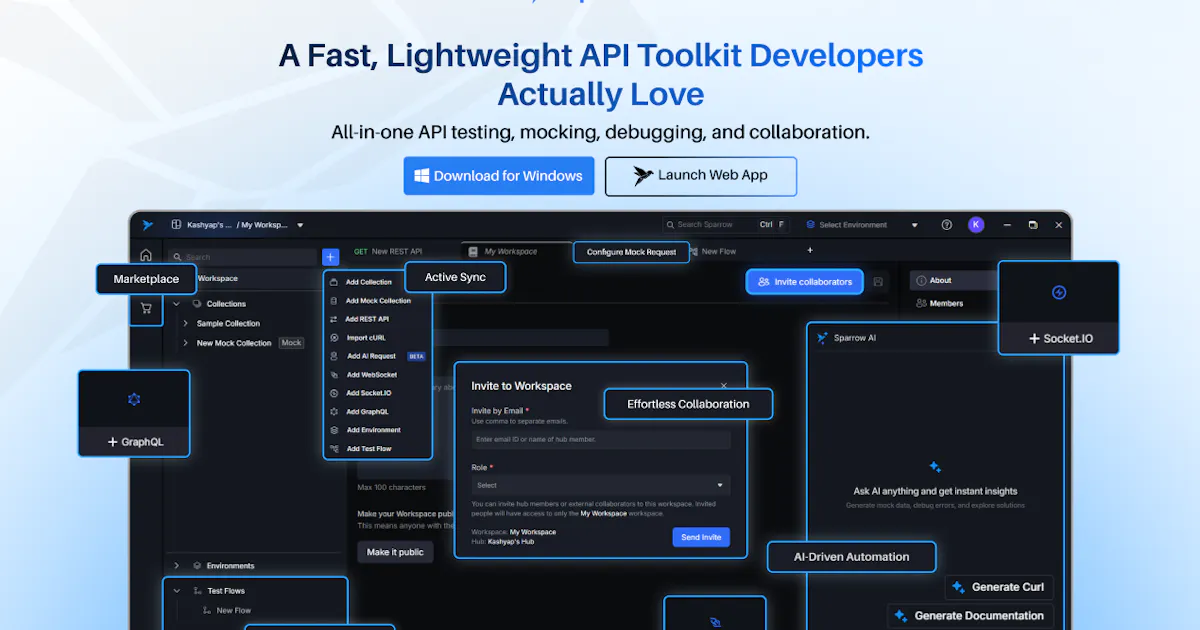This screenshot has height=630, width=1200.
Task: Open the K user avatar menu
Action: (976, 225)
